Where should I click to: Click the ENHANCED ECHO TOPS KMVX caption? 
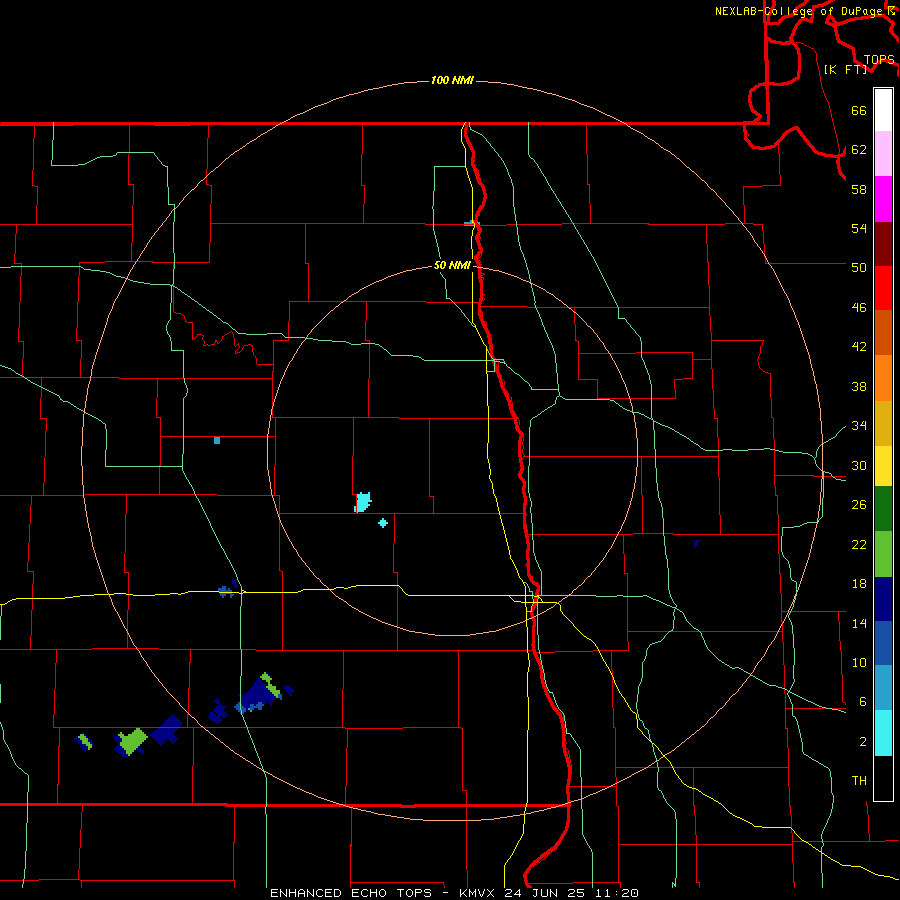coord(454,893)
